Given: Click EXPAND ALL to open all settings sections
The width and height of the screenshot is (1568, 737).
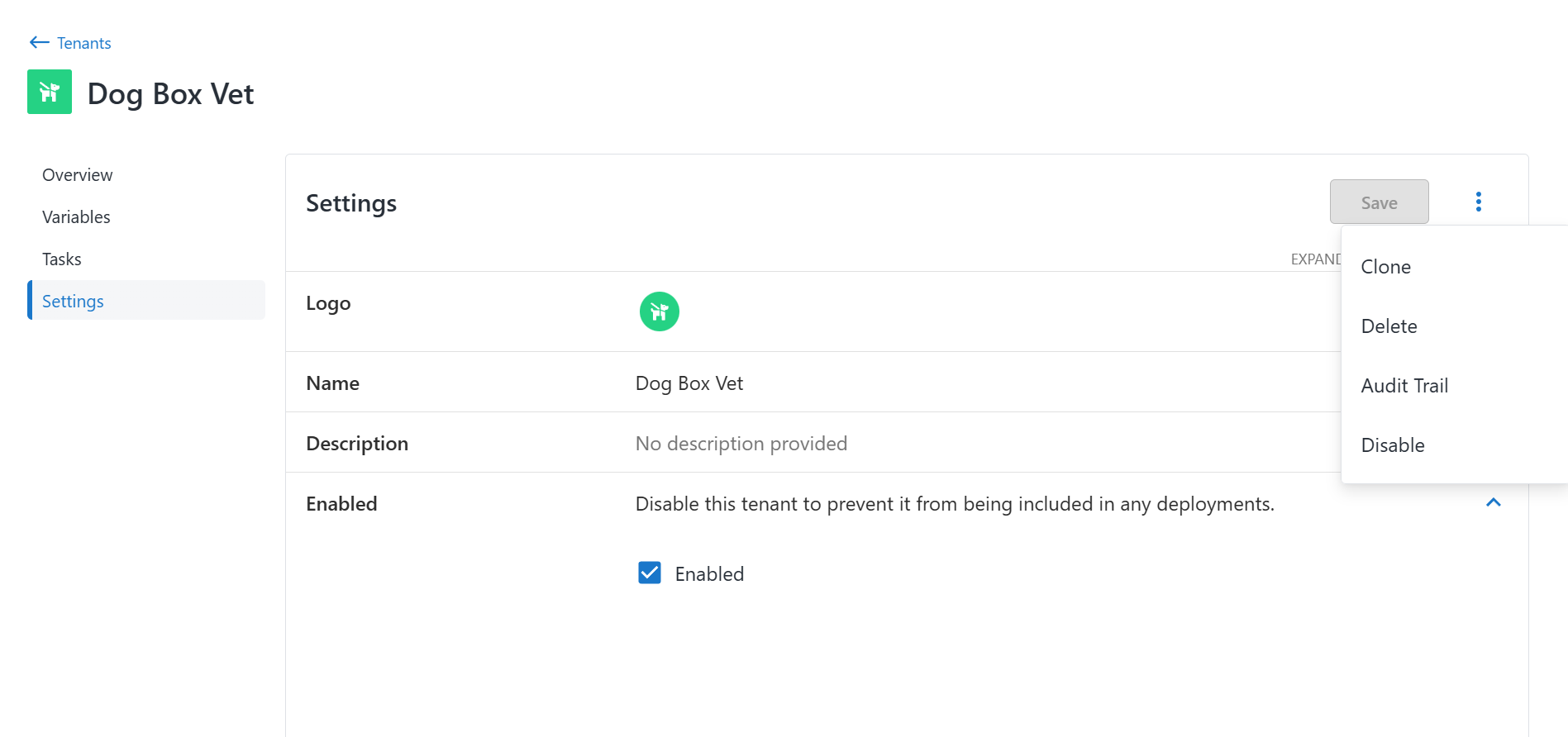Looking at the screenshot, I should [x=1316, y=259].
